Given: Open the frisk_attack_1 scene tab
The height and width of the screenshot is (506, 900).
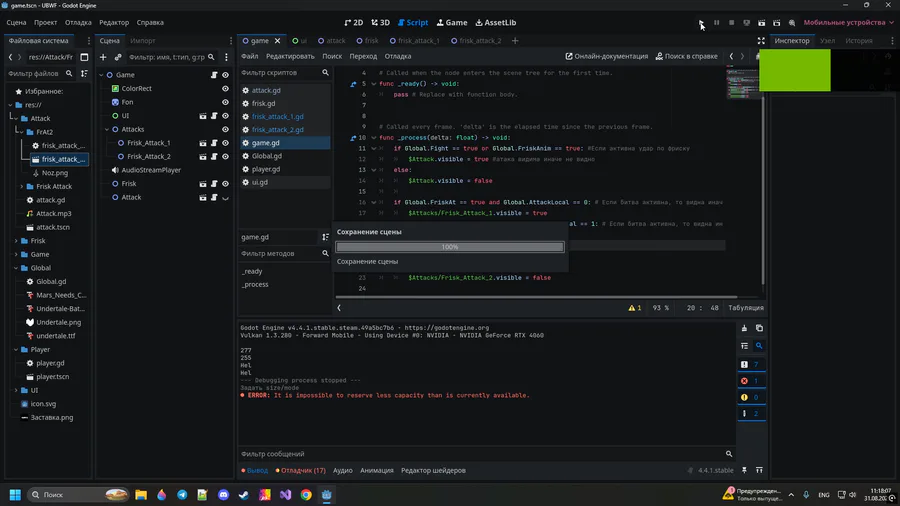Looking at the screenshot, I should click(414, 41).
